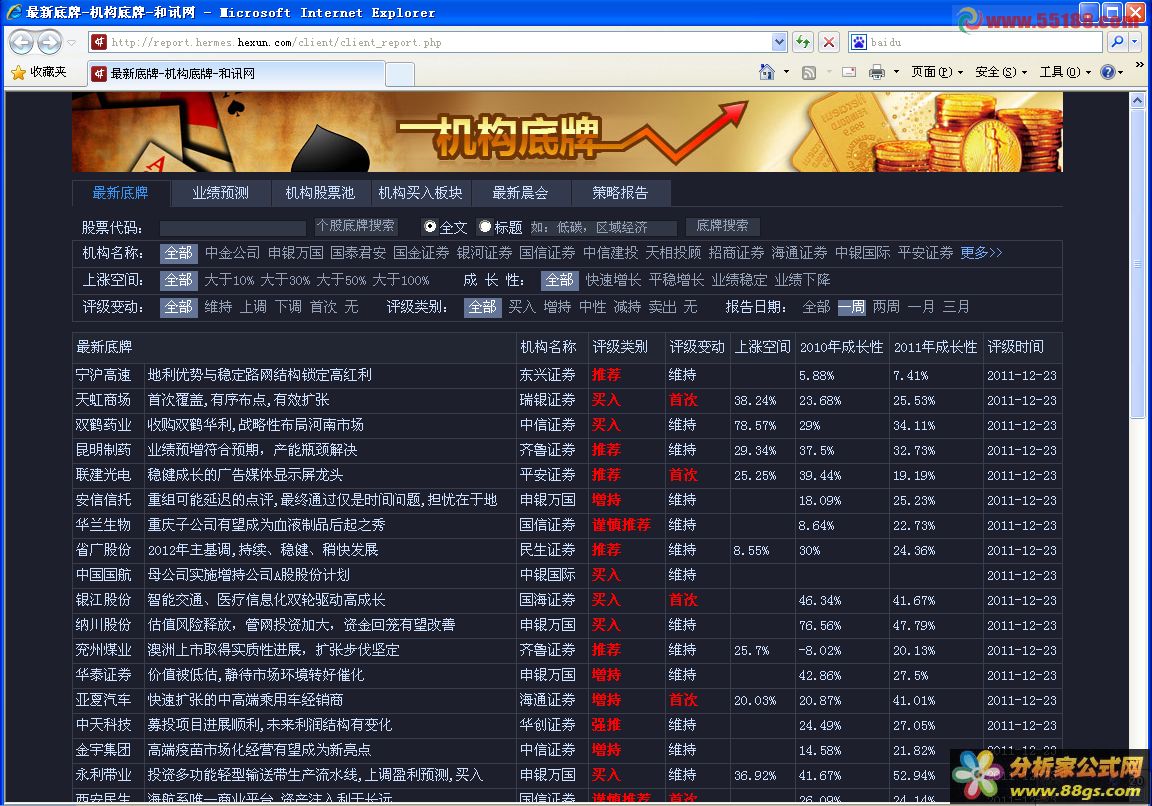The height and width of the screenshot is (806, 1152).
Task: Open the 更多>> institutions link
Action: coord(981,253)
